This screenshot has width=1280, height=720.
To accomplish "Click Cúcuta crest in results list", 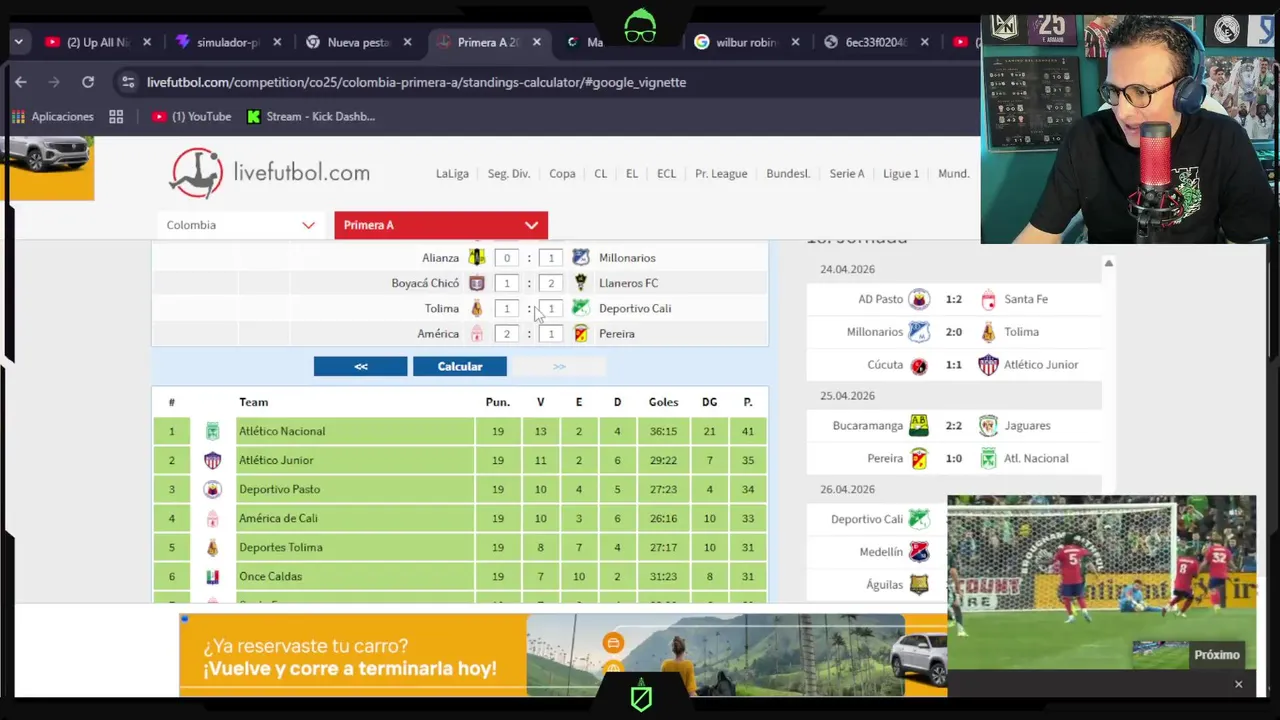I will [x=919, y=365].
